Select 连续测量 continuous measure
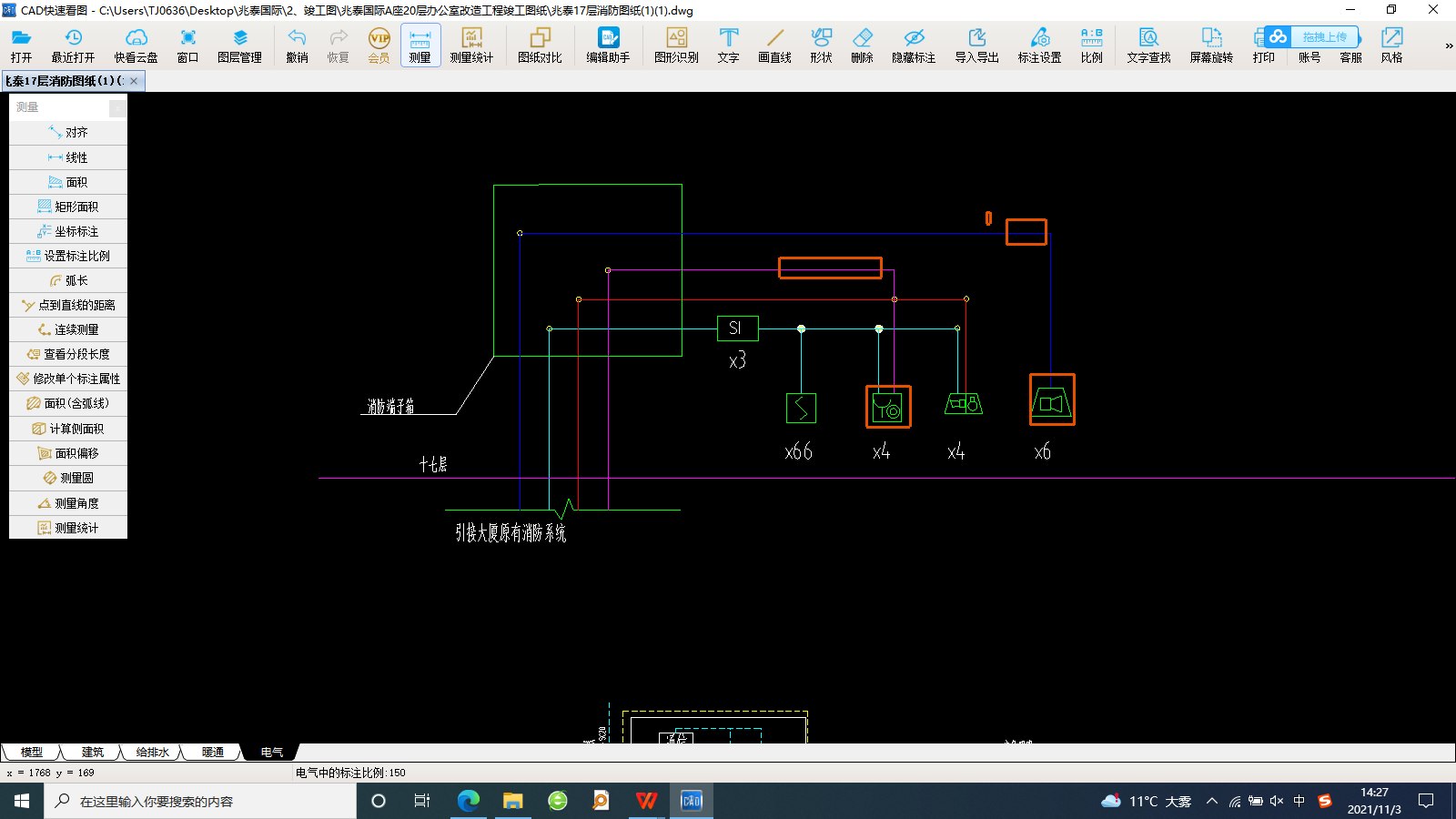This screenshot has height=819, width=1456. pos(68,329)
